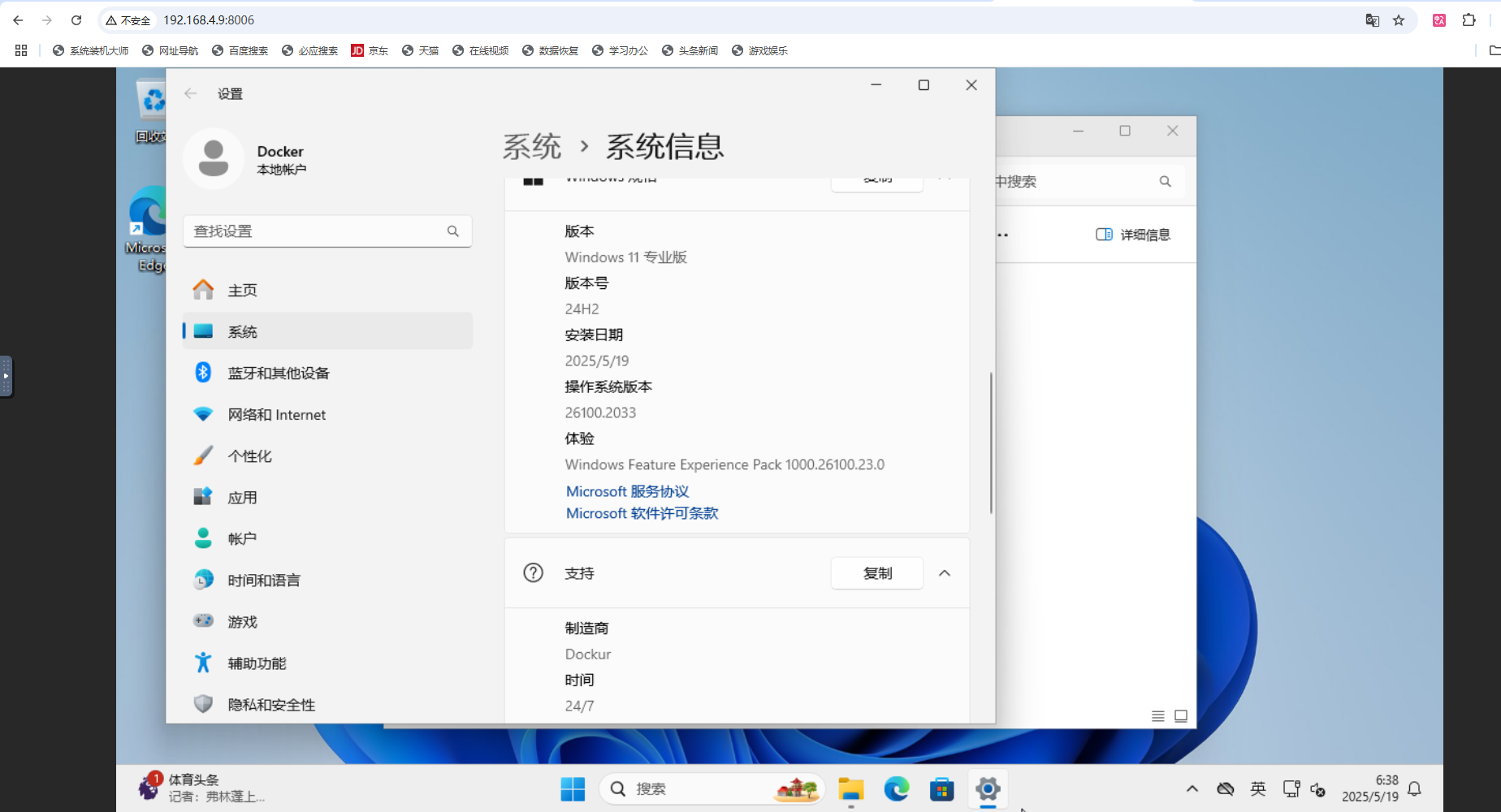The image size is (1501, 812).
Task: Click 详细信息 in the Explorer window
Action: coord(1133,235)
